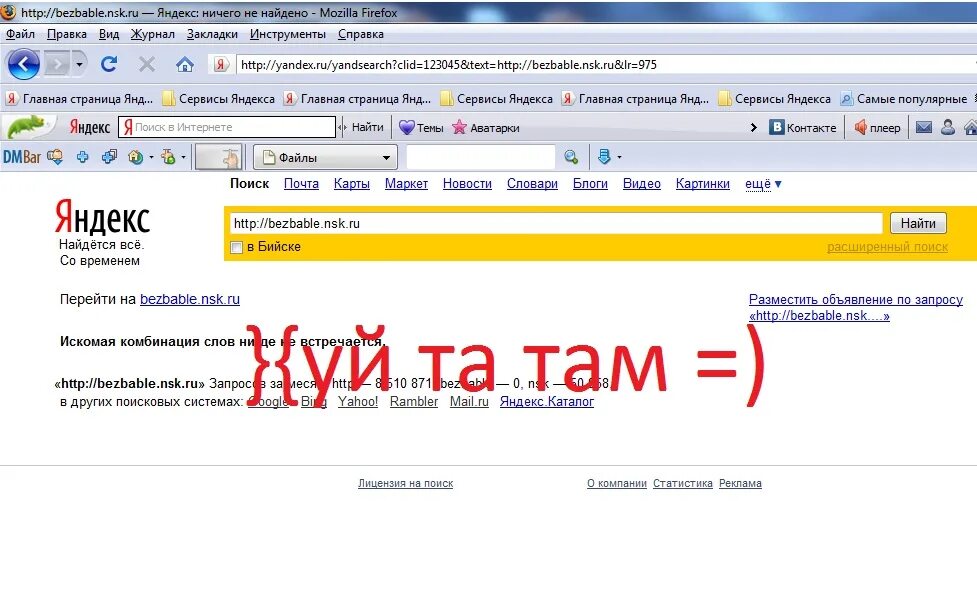Open dropdown next to the DMBar tools icon

183,158
